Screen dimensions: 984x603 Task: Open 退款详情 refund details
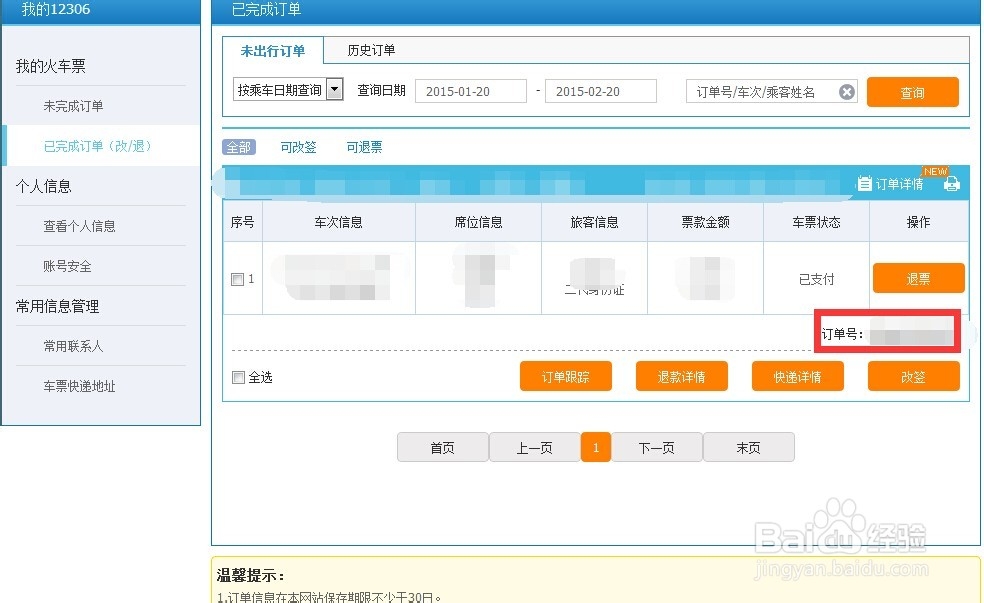tap(682, 376)
